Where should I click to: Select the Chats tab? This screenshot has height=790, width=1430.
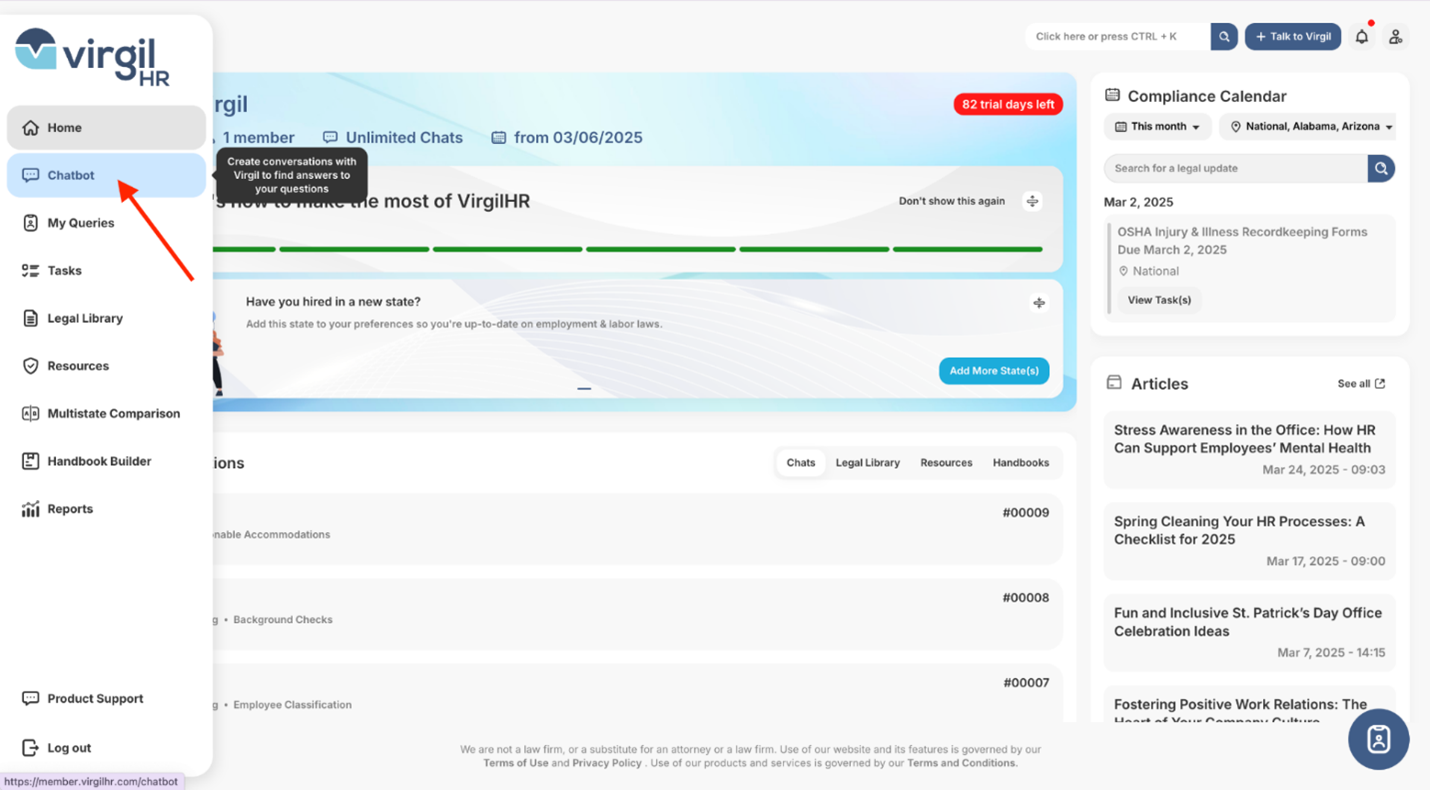coord(801,463)
